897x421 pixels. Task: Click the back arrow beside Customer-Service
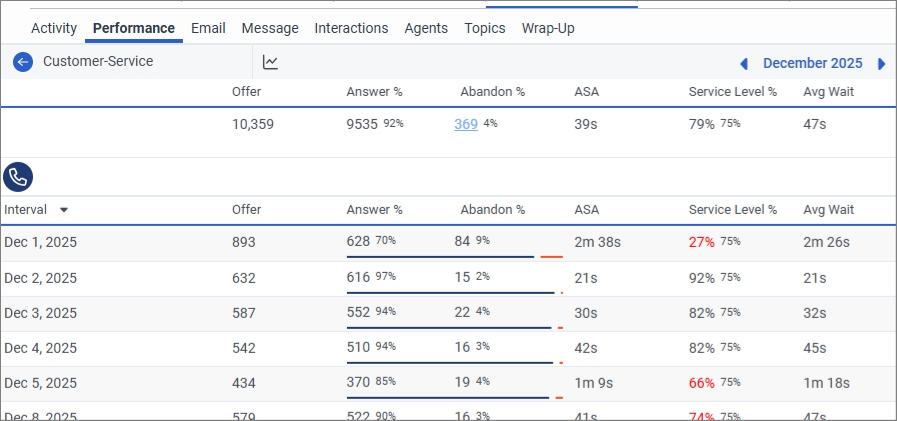[23, 62]
